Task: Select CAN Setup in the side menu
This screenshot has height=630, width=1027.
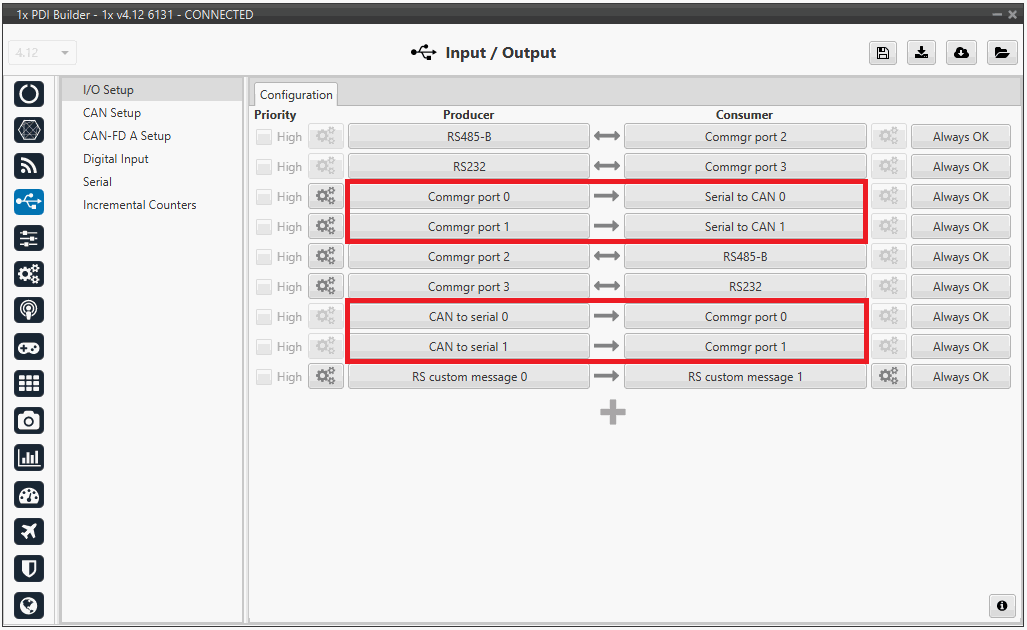Action: click(x=112, y=113)
